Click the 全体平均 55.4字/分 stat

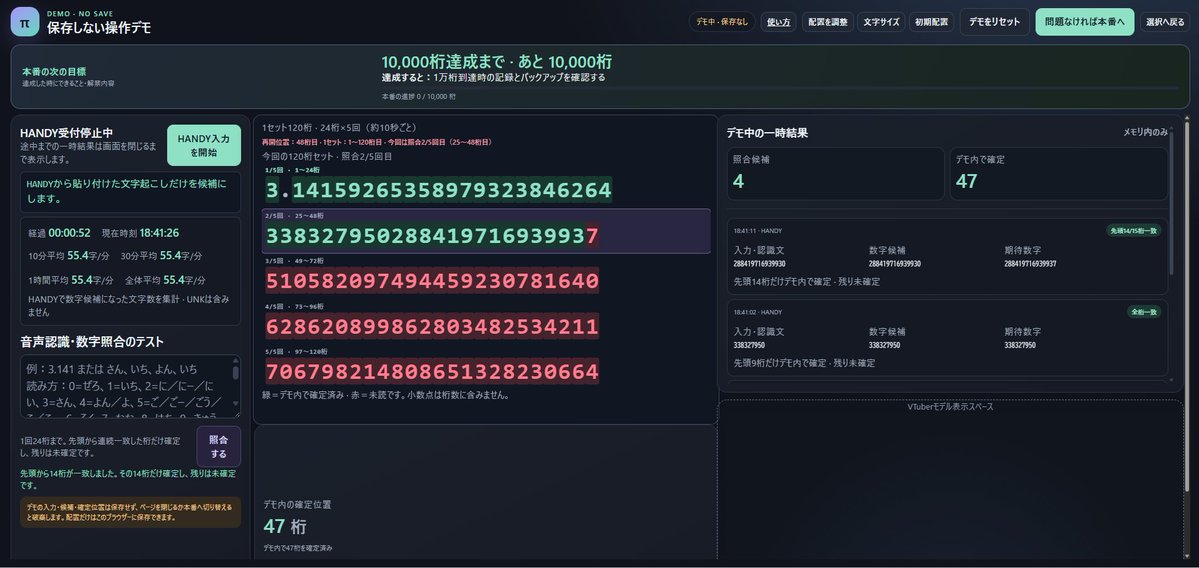tap(167, 280)
